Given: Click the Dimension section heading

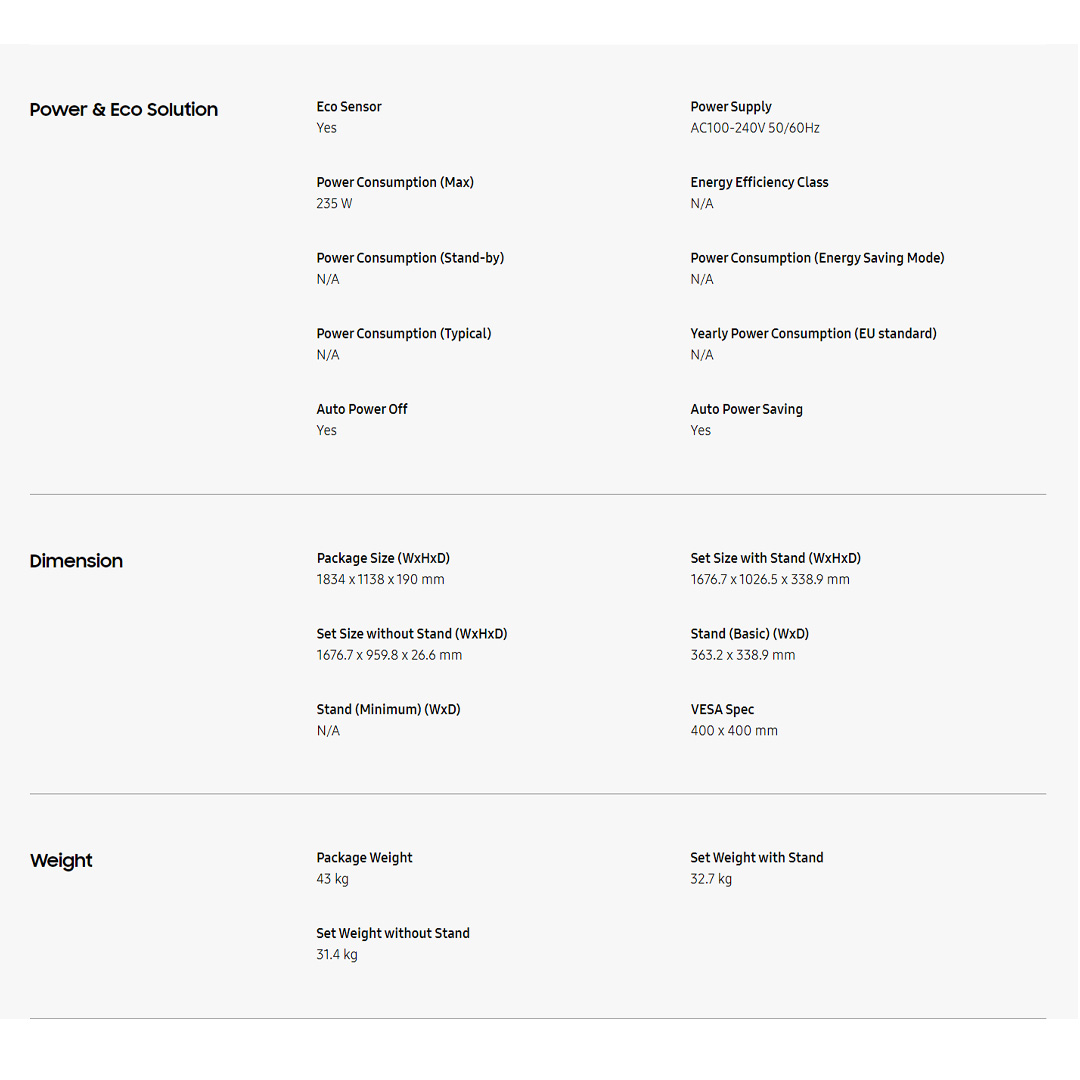Looking at the screenshot, I should click(76, 561).
